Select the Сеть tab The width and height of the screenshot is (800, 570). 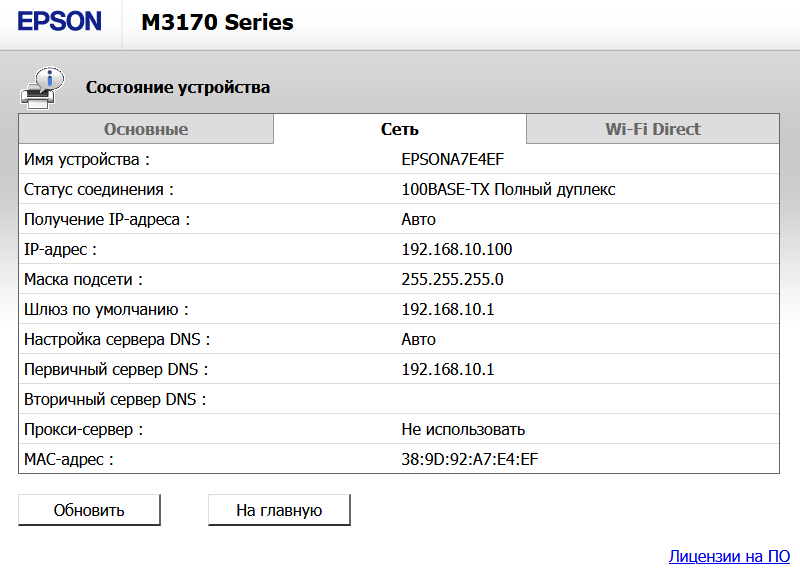coord(399,129)
